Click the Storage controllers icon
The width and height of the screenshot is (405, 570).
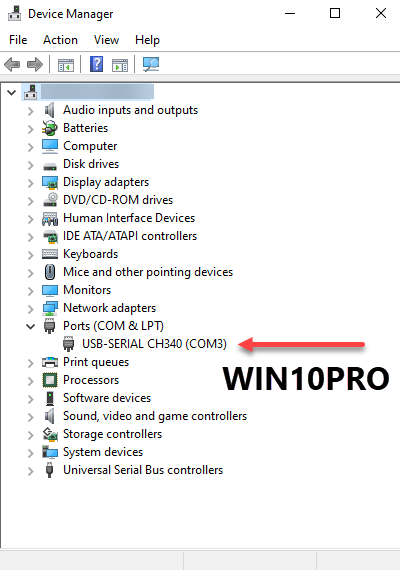point(50,434)
